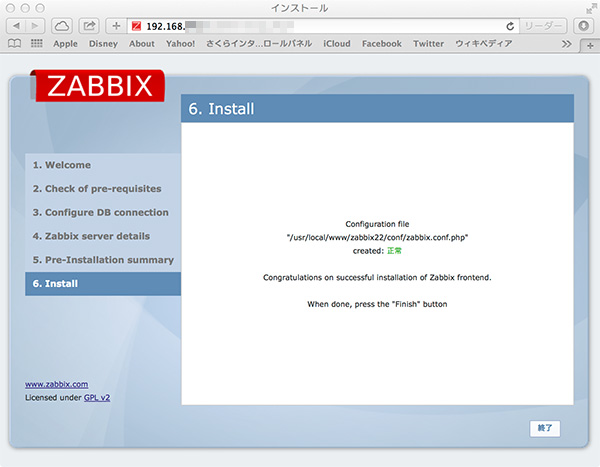This screenshot has height=467, width=600.
Task: Click the Share toolbar icon
Action: coord(90,25)
